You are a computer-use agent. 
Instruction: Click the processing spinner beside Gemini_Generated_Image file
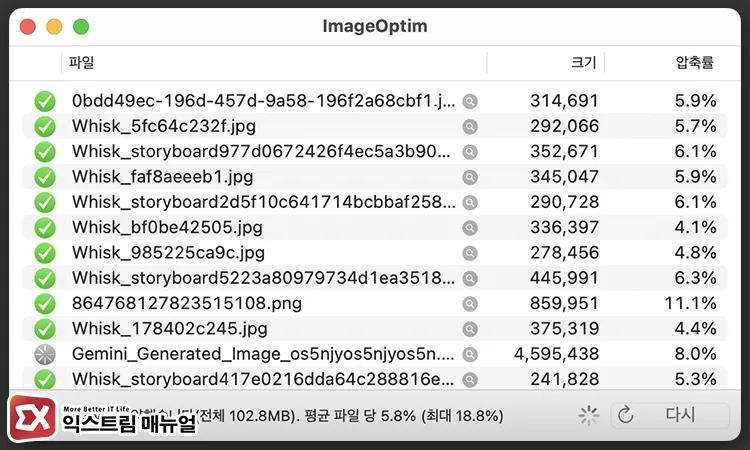tap(45, 354)
